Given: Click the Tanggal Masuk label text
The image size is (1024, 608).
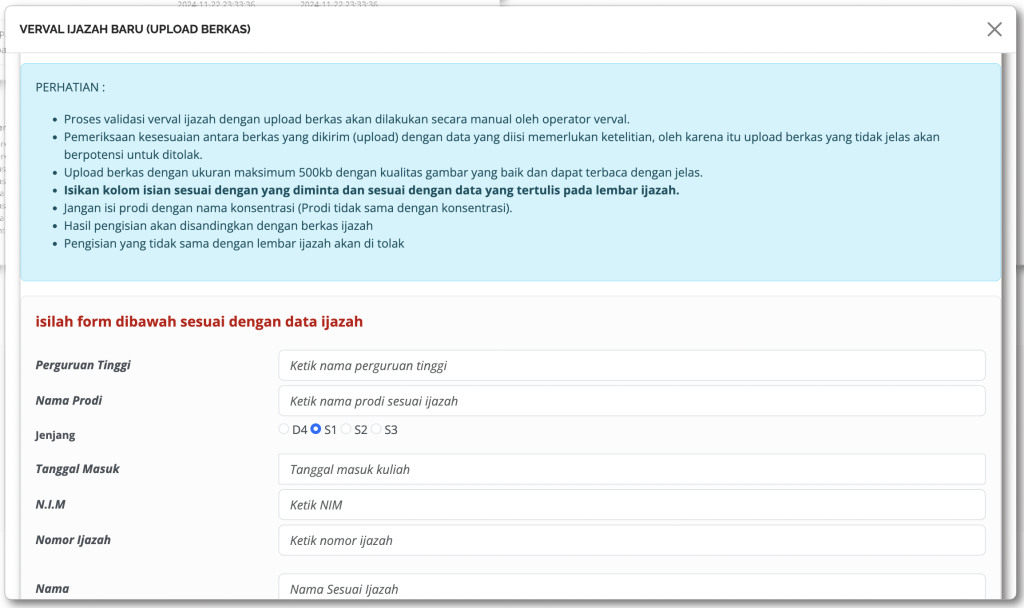Looking at the screenshot, I should 78,469.
